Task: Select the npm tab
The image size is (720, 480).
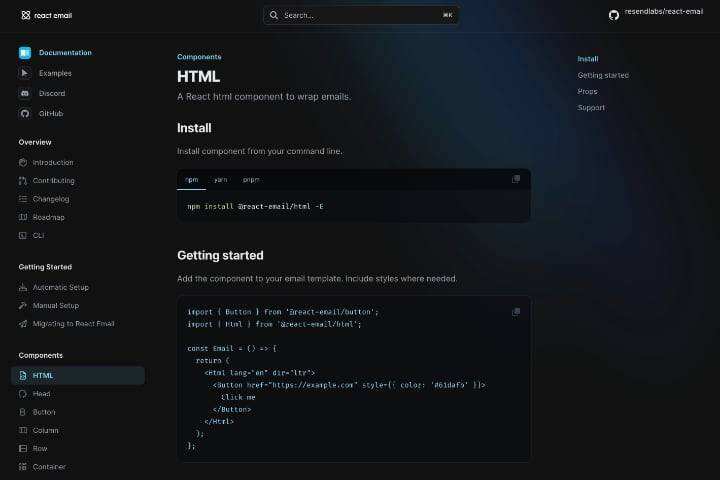Action: [x=192, y=179]
